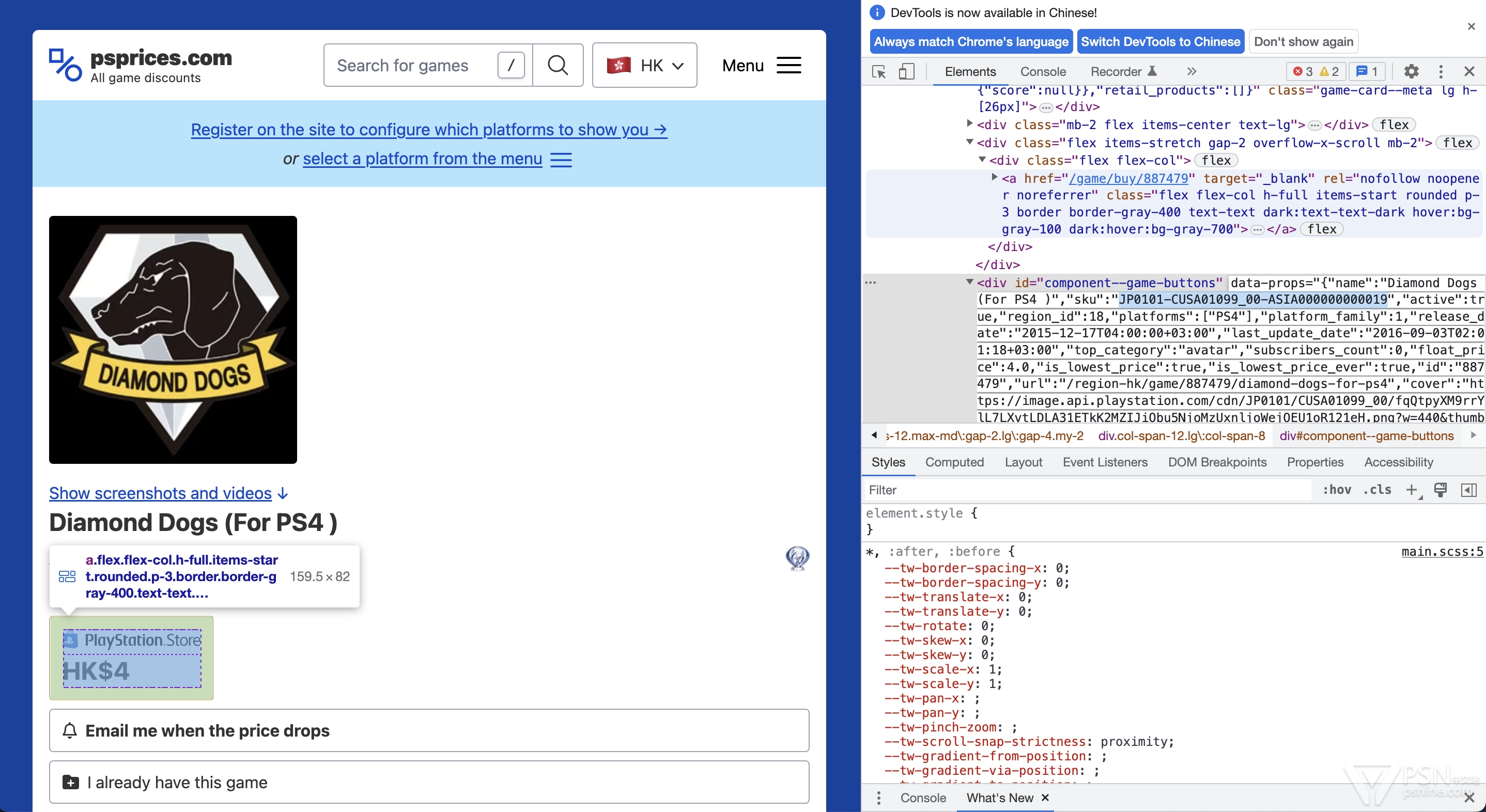
Task: Collapse the component--game-buttons div node
Action: pyautogui.click(x=970, y=282)
